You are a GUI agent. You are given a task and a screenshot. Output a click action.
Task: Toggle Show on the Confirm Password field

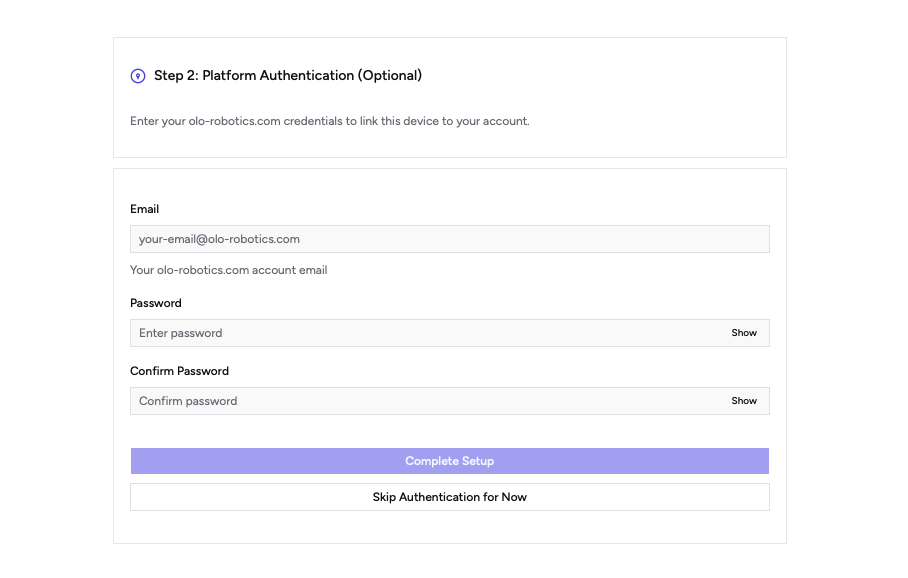click(x=744, y=400)
